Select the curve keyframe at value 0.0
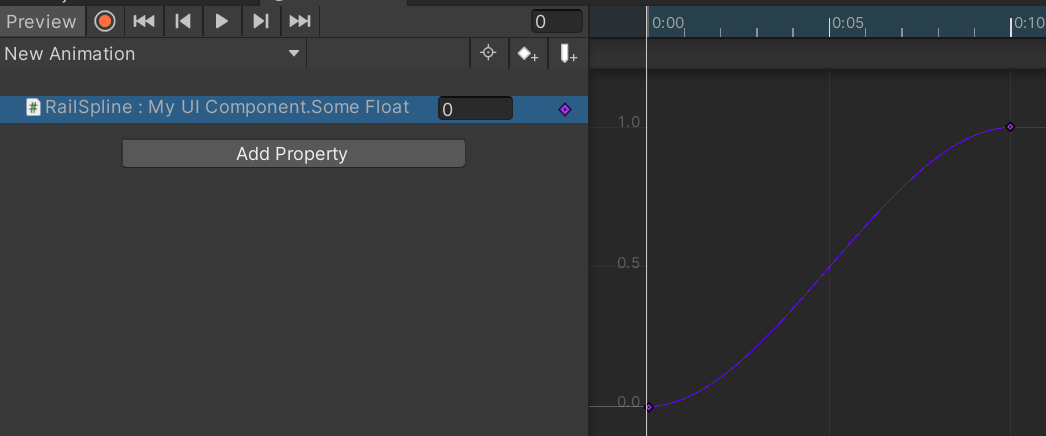The image size is (1046, 436). 649,407
